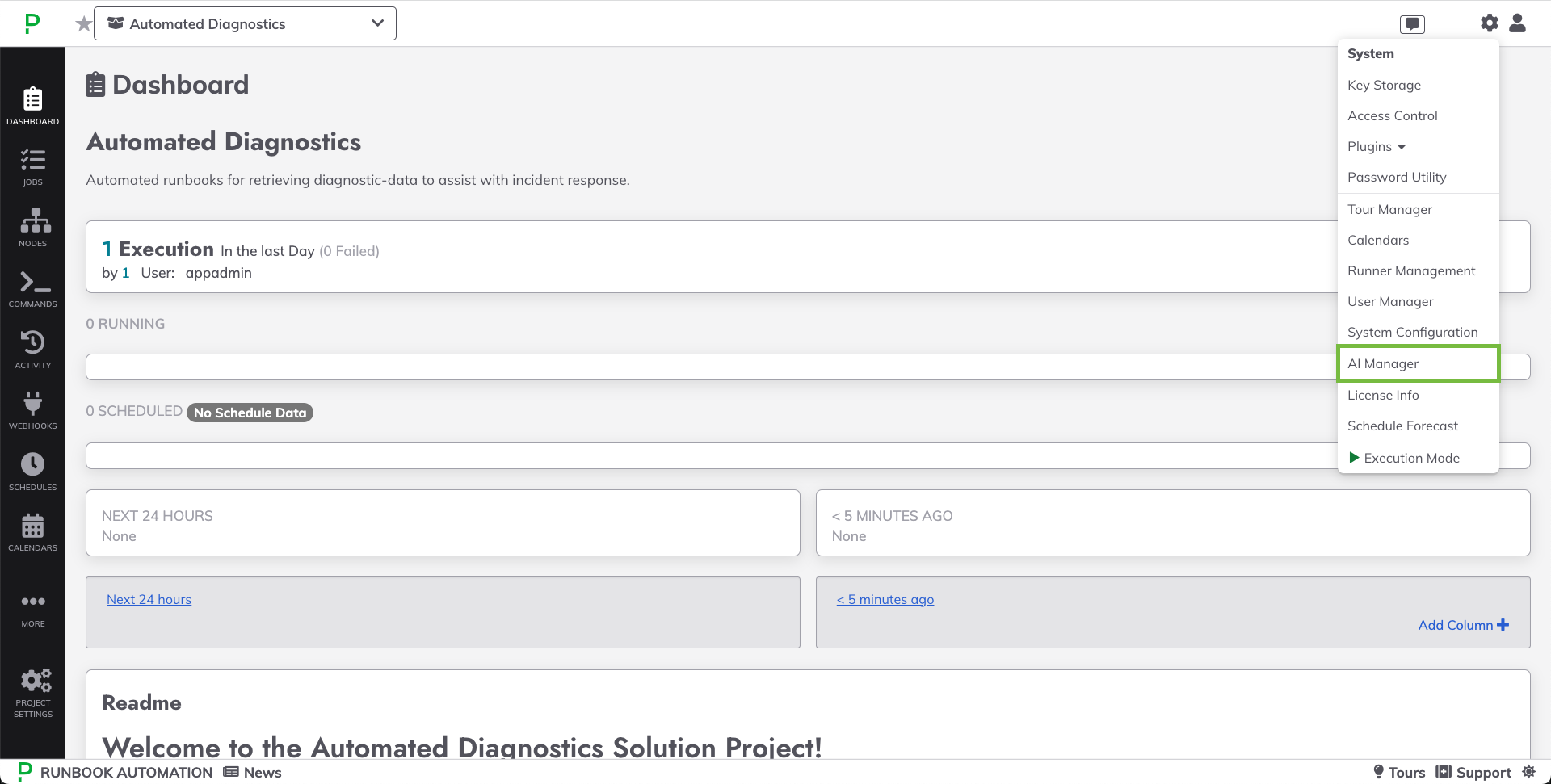
Task: Open the News link in footer
Action: (253, 773)
